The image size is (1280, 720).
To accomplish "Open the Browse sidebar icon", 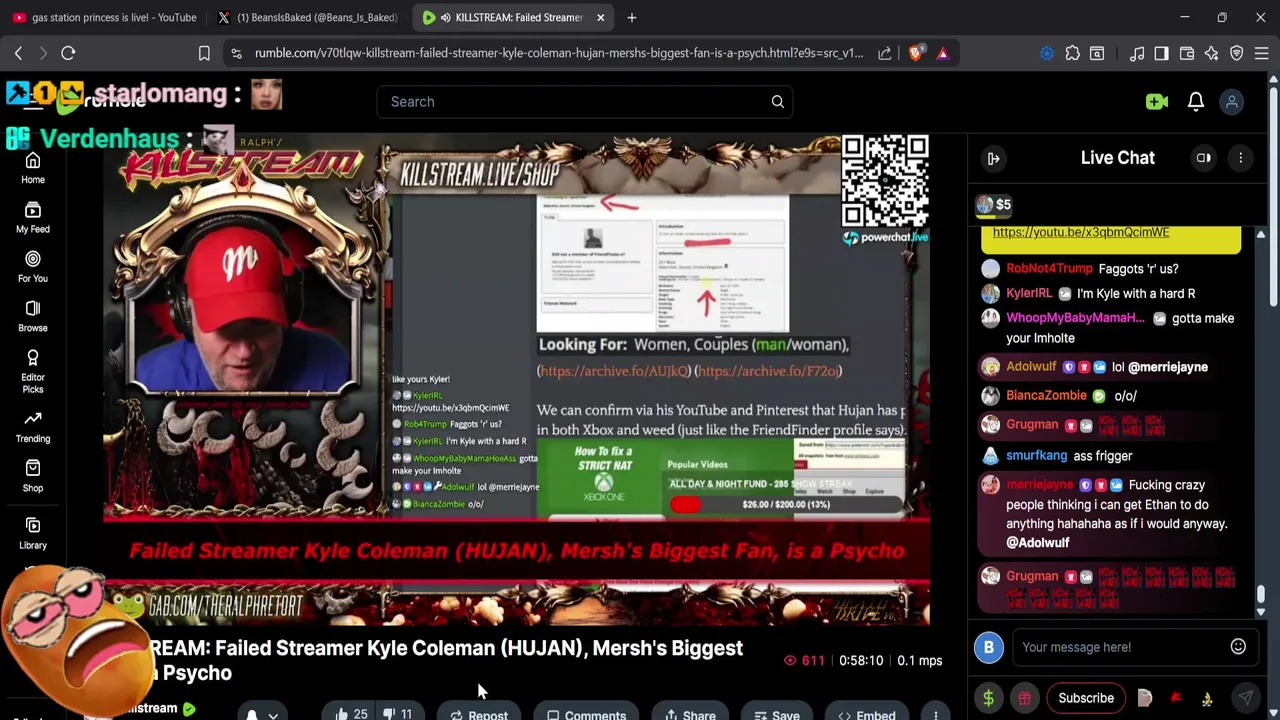I will click(33, 315).
